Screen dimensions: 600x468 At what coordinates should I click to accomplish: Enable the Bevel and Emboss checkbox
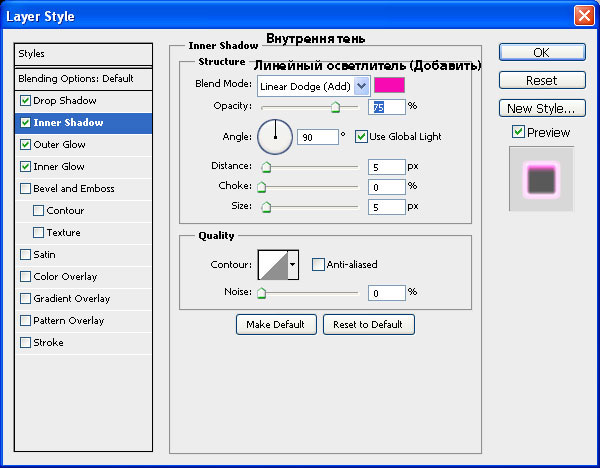click(25, 189)
